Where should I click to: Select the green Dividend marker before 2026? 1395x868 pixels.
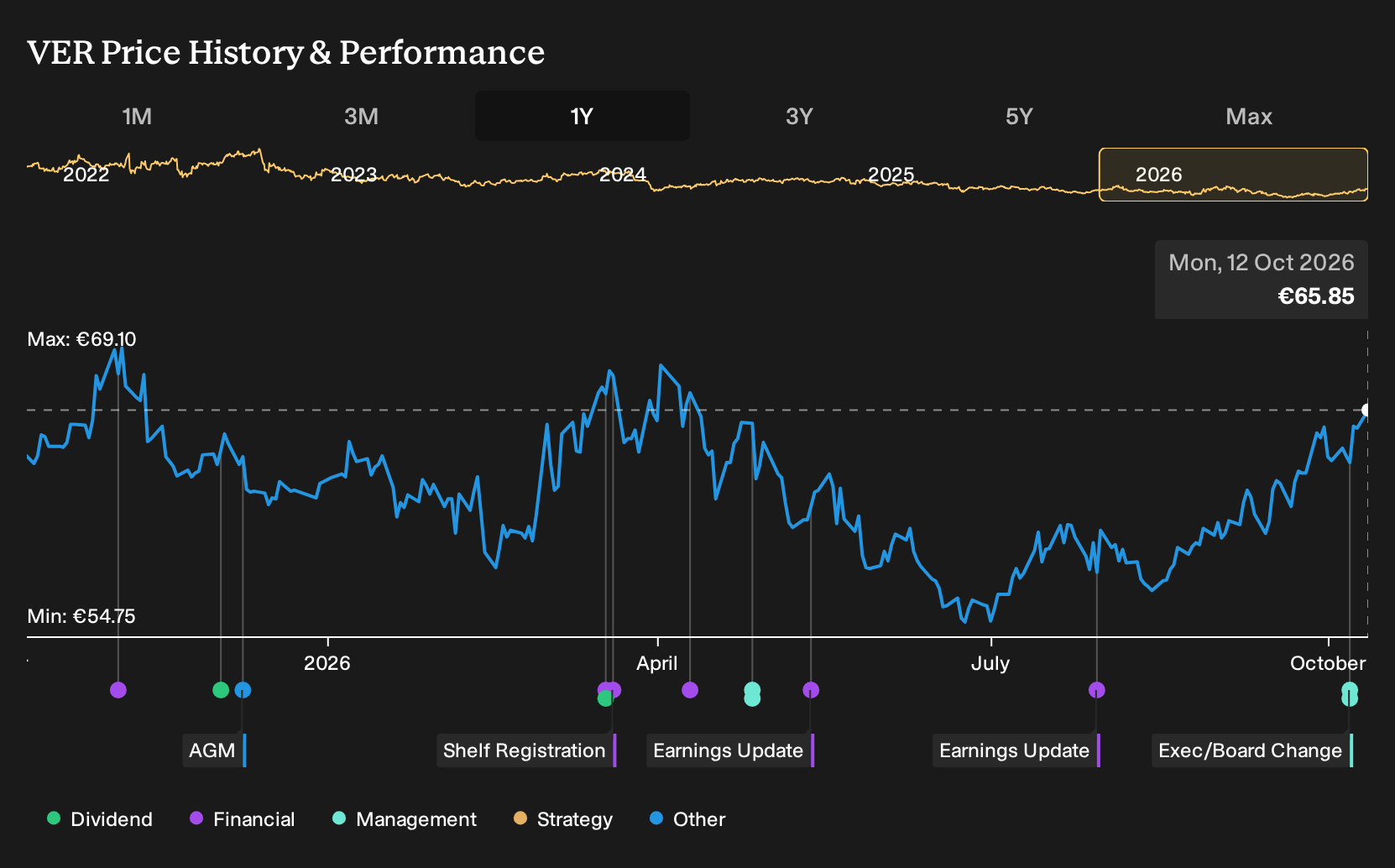(221, 690)
